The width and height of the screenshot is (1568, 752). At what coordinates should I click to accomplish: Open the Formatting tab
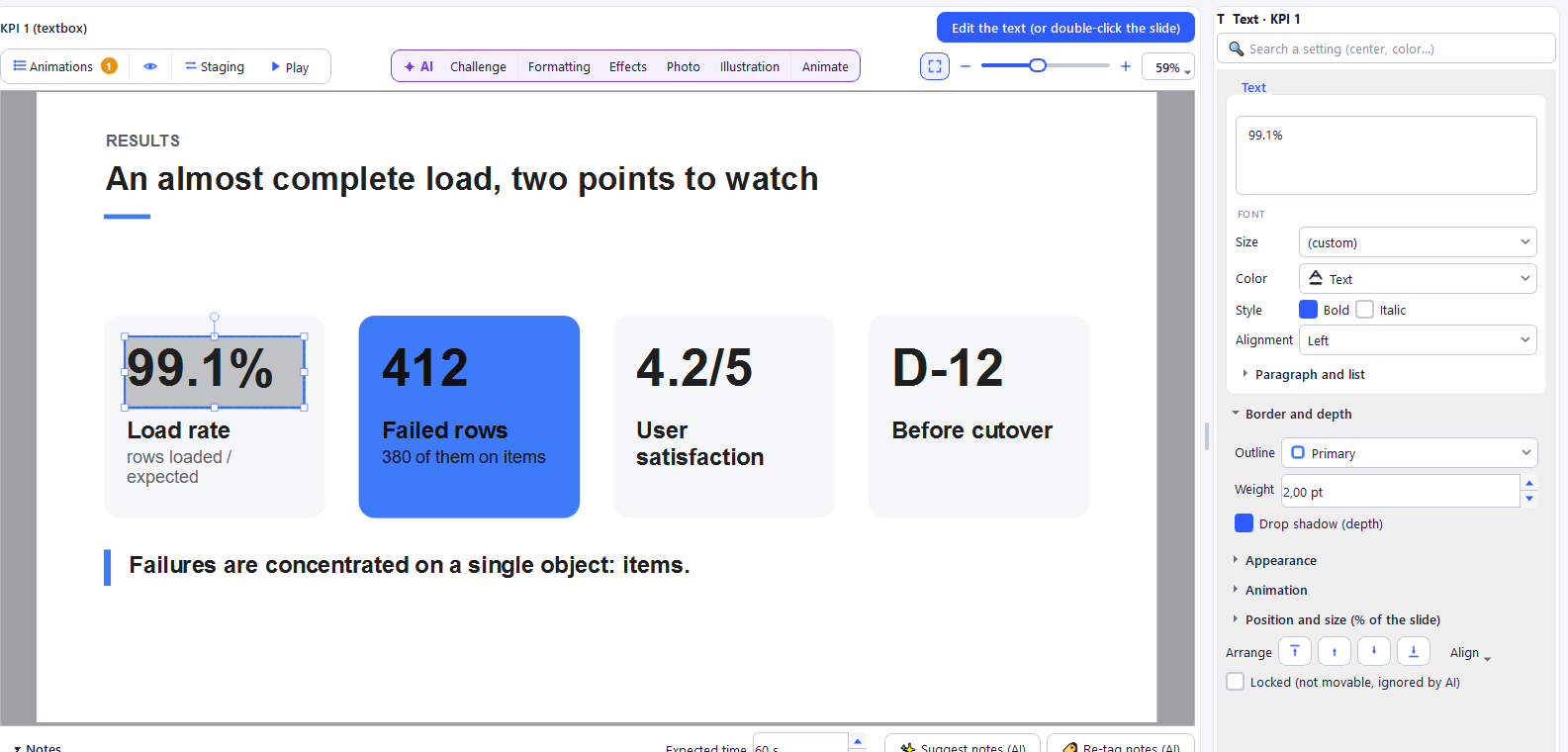[559, 66]
